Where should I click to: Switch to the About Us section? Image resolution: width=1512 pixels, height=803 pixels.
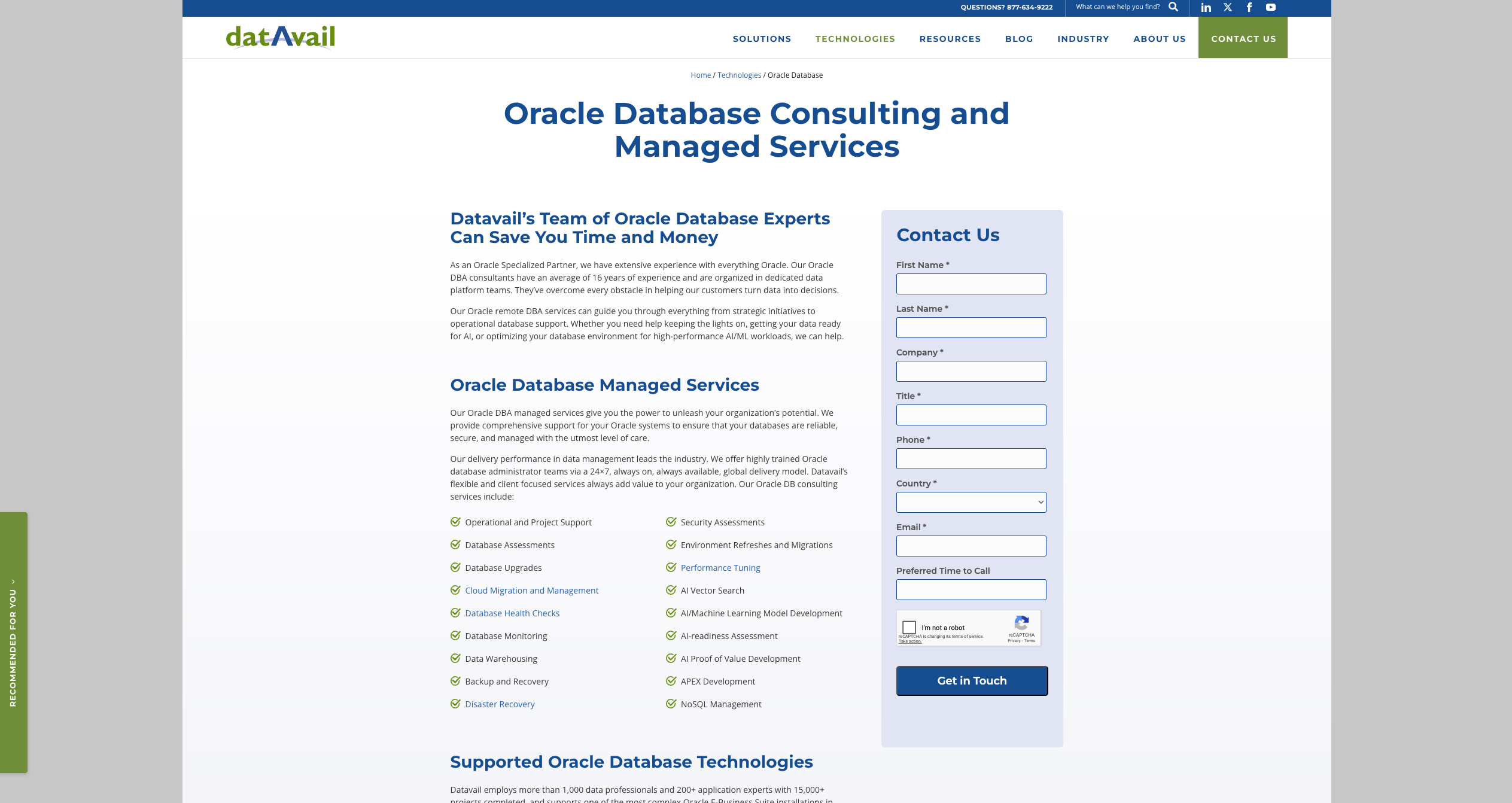[1159, 38]
